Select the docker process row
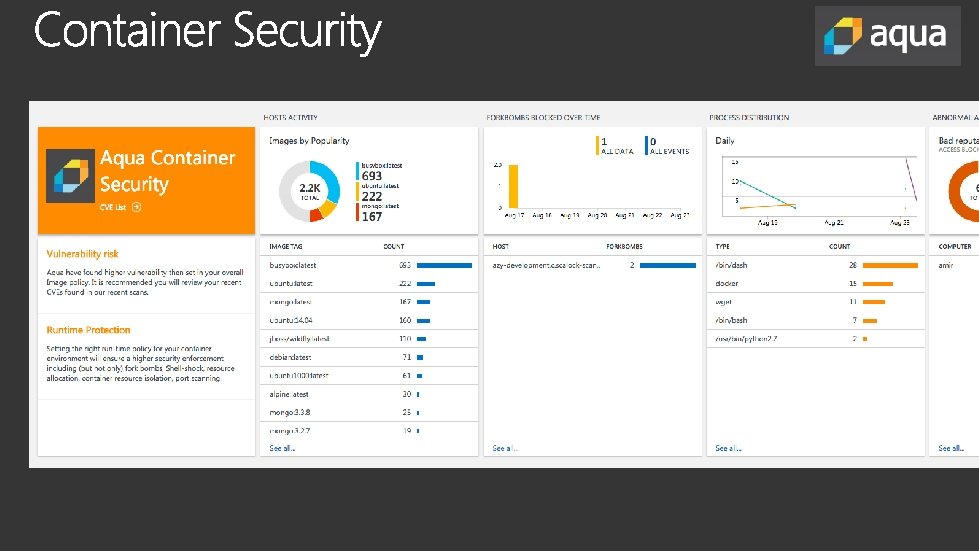 (x=815, y=283)
